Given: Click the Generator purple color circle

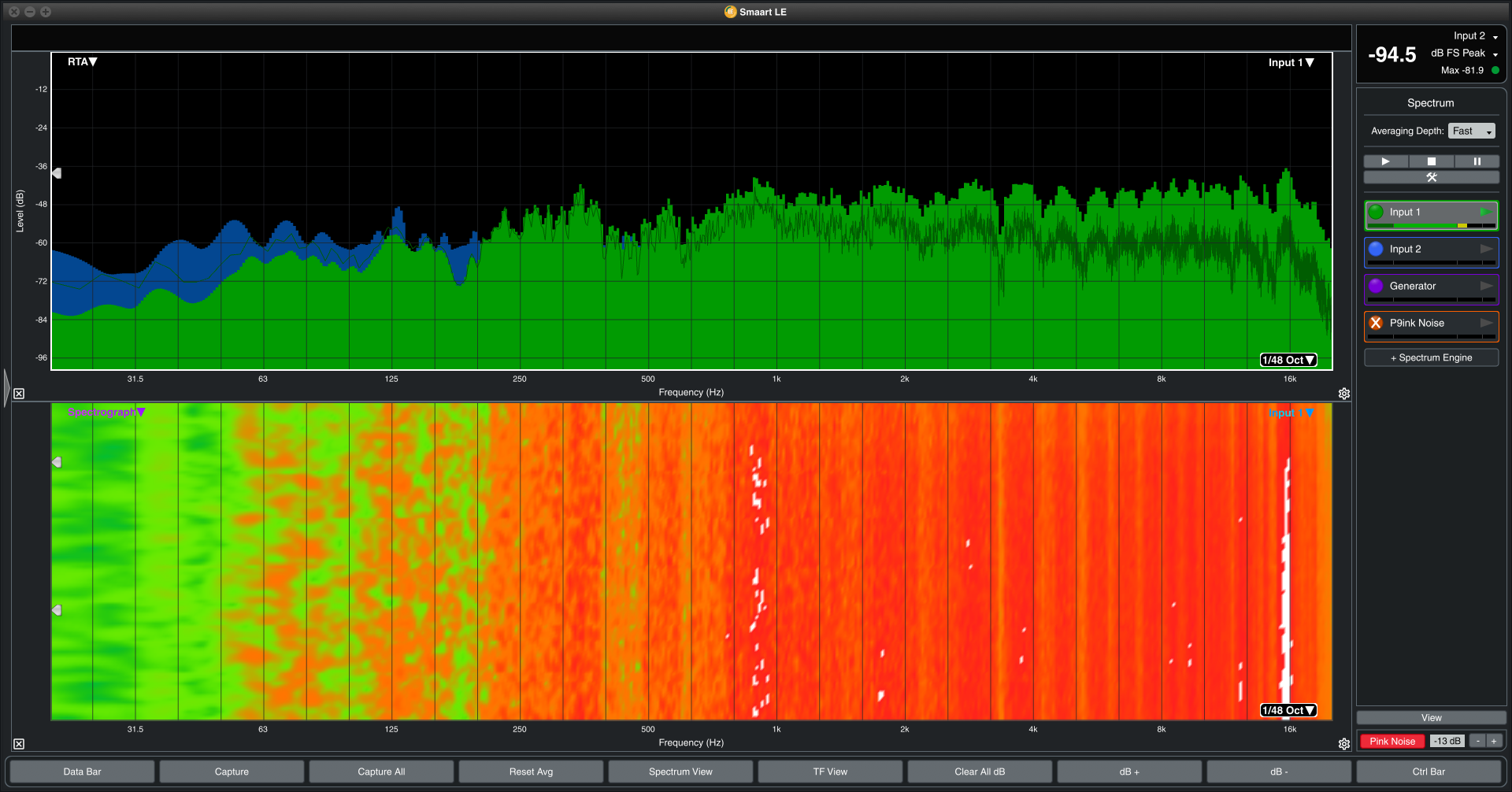Looking at the screenshot, I should [1376, 286].
